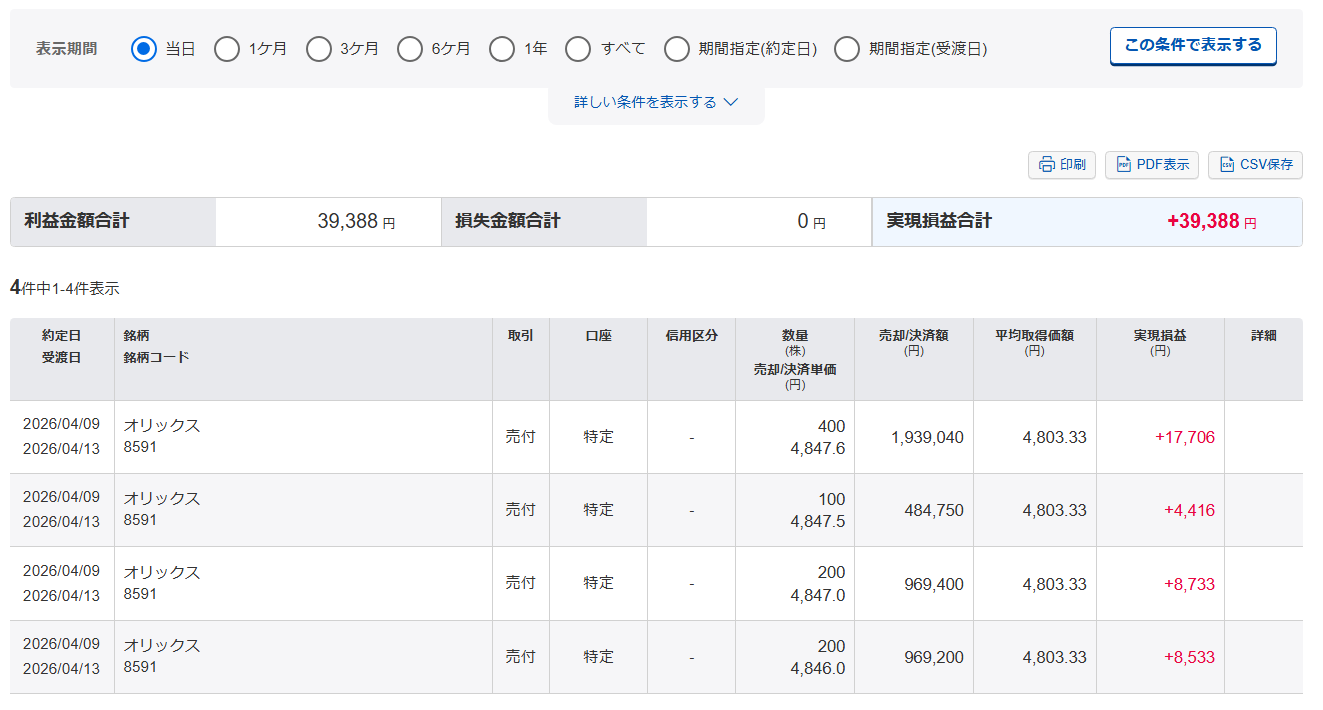
Task: Pick the 6ケ月 period option
Action: [410, 49]
